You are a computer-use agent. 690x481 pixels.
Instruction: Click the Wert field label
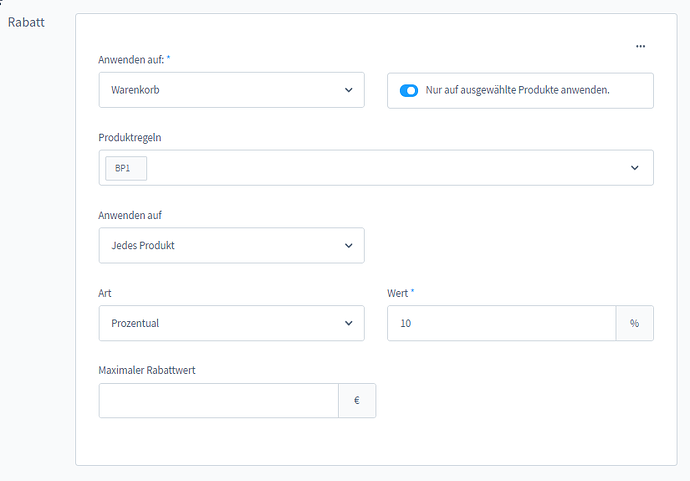(x=397, y=294)
